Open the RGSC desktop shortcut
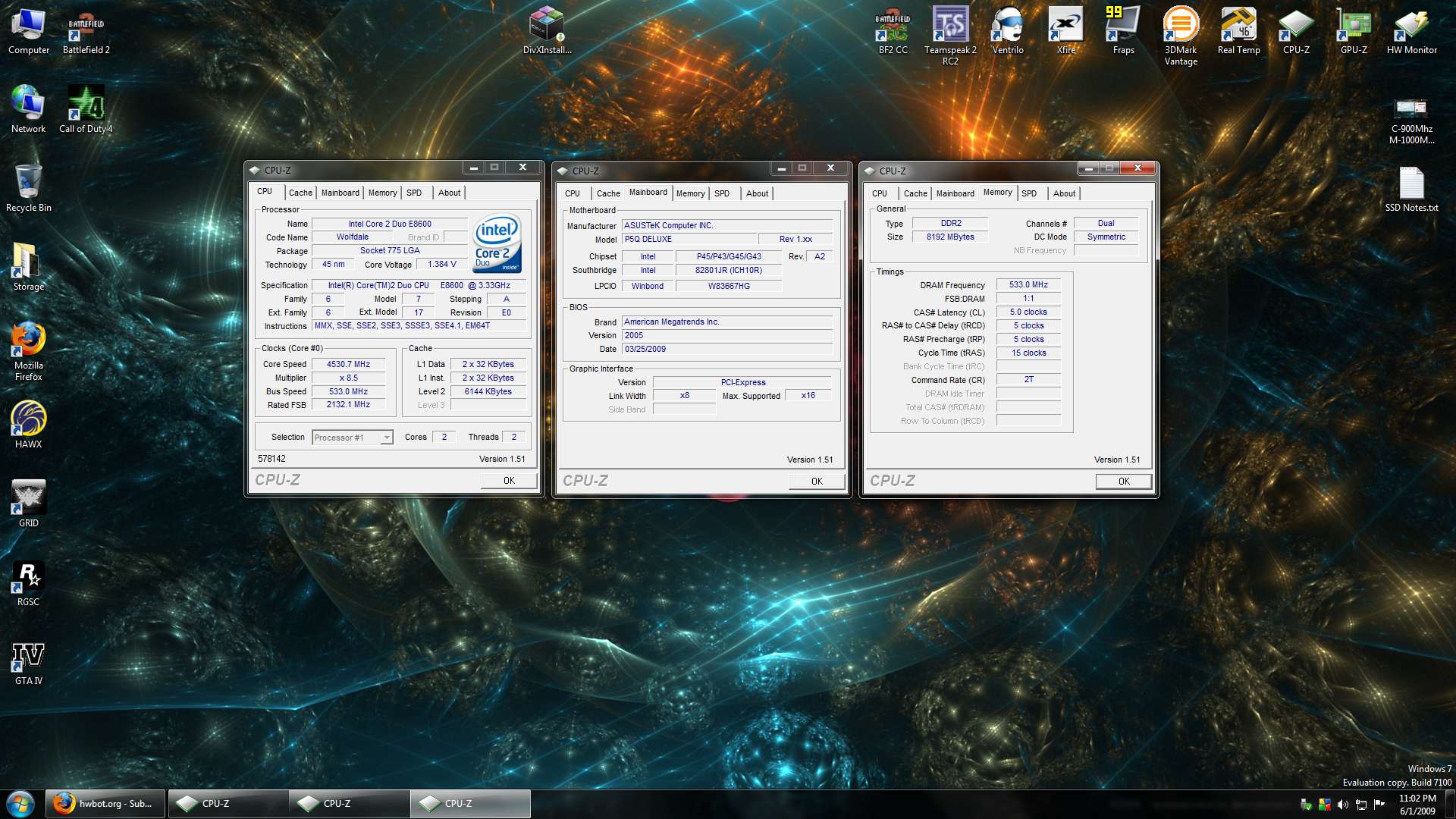This screenshot has width=1456, height=819. click(29, 582)
